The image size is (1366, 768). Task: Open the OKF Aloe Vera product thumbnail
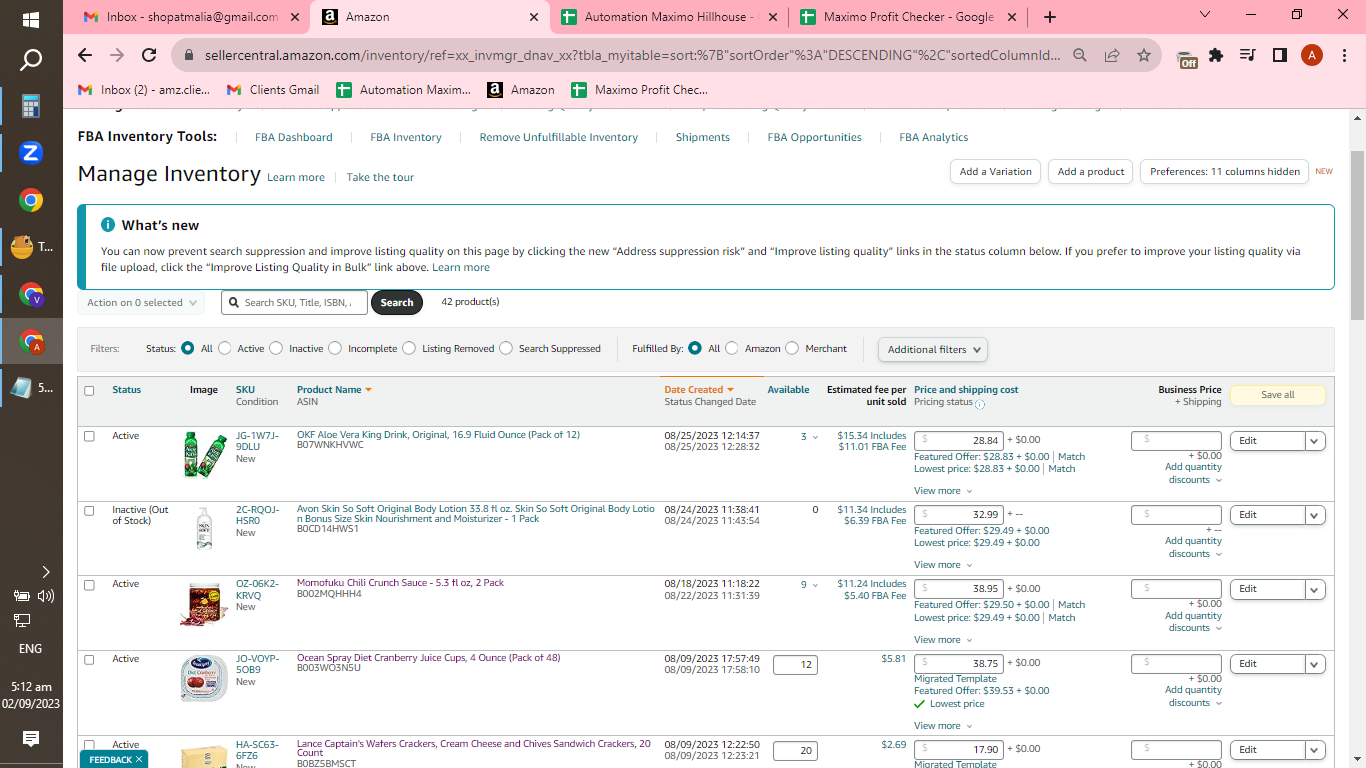coord(204,455)
